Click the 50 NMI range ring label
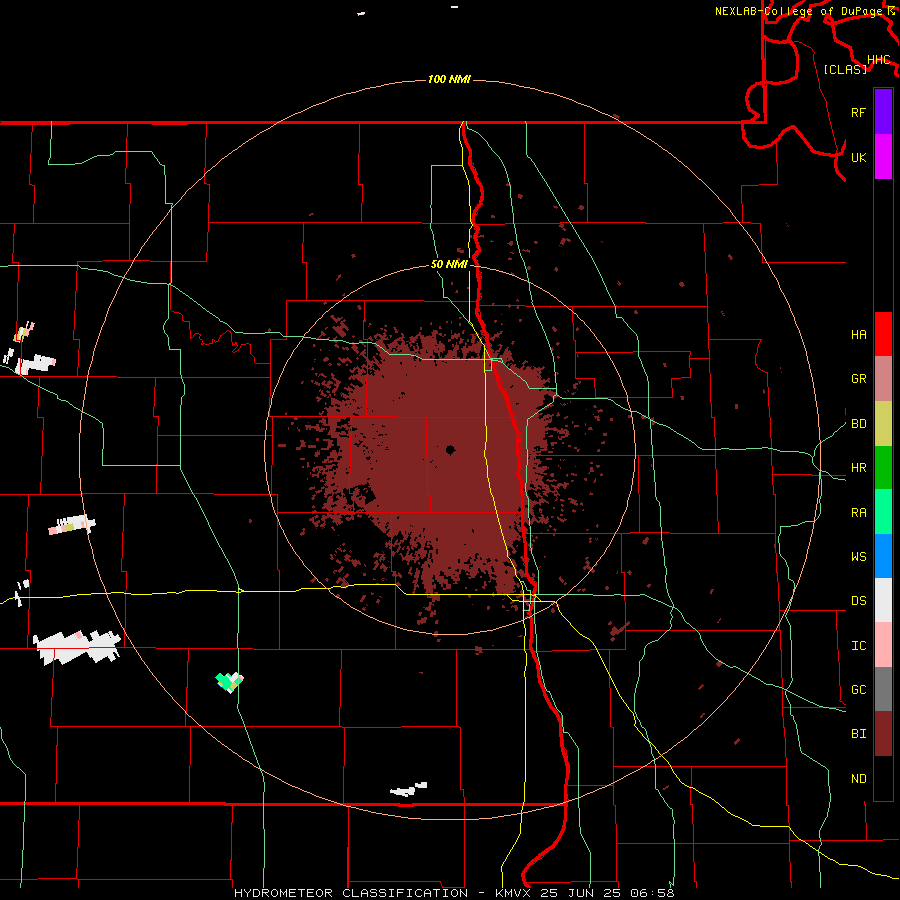900x900 pixels. 449,265
